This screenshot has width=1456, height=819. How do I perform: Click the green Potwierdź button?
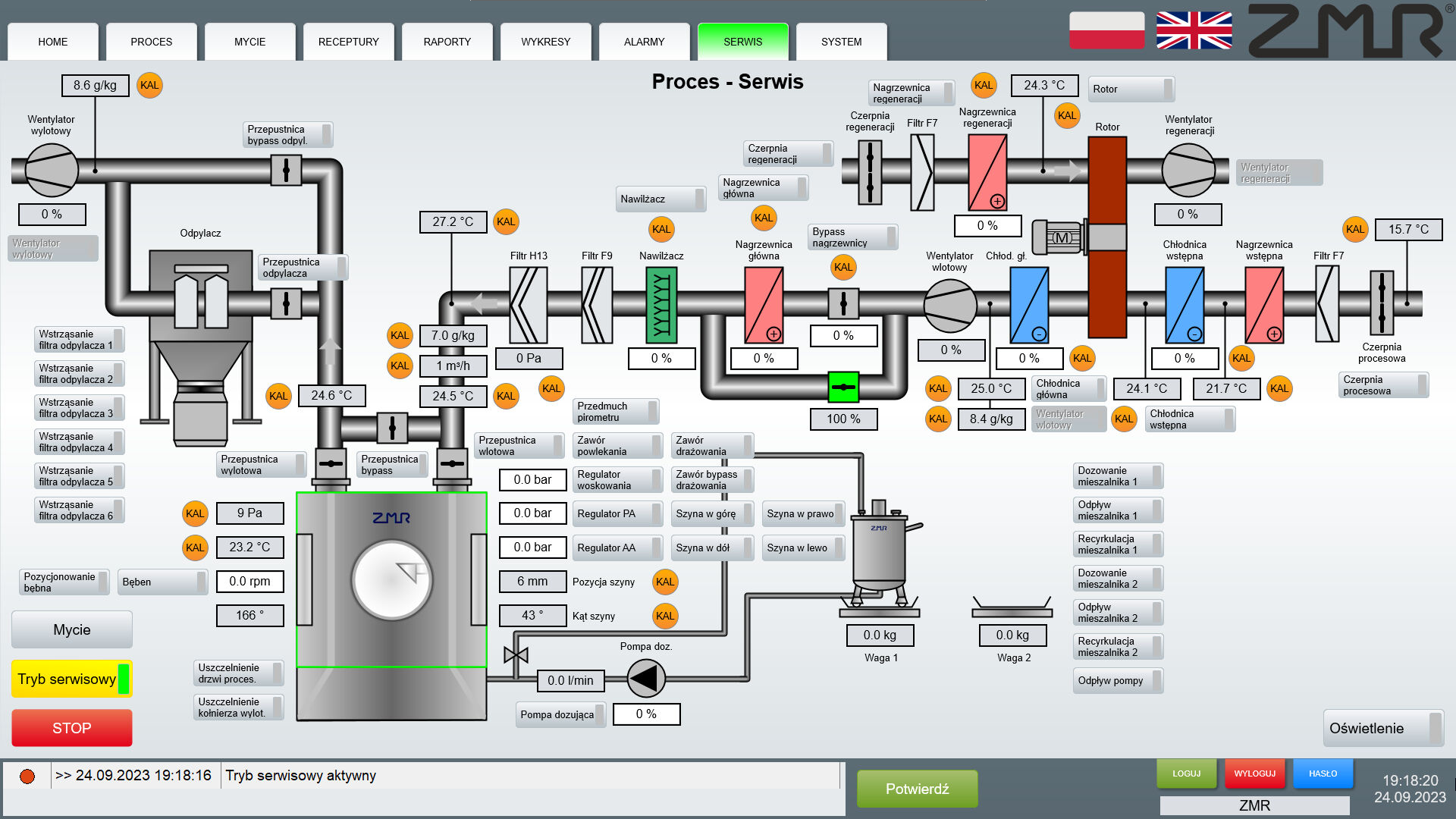(917, 789)
